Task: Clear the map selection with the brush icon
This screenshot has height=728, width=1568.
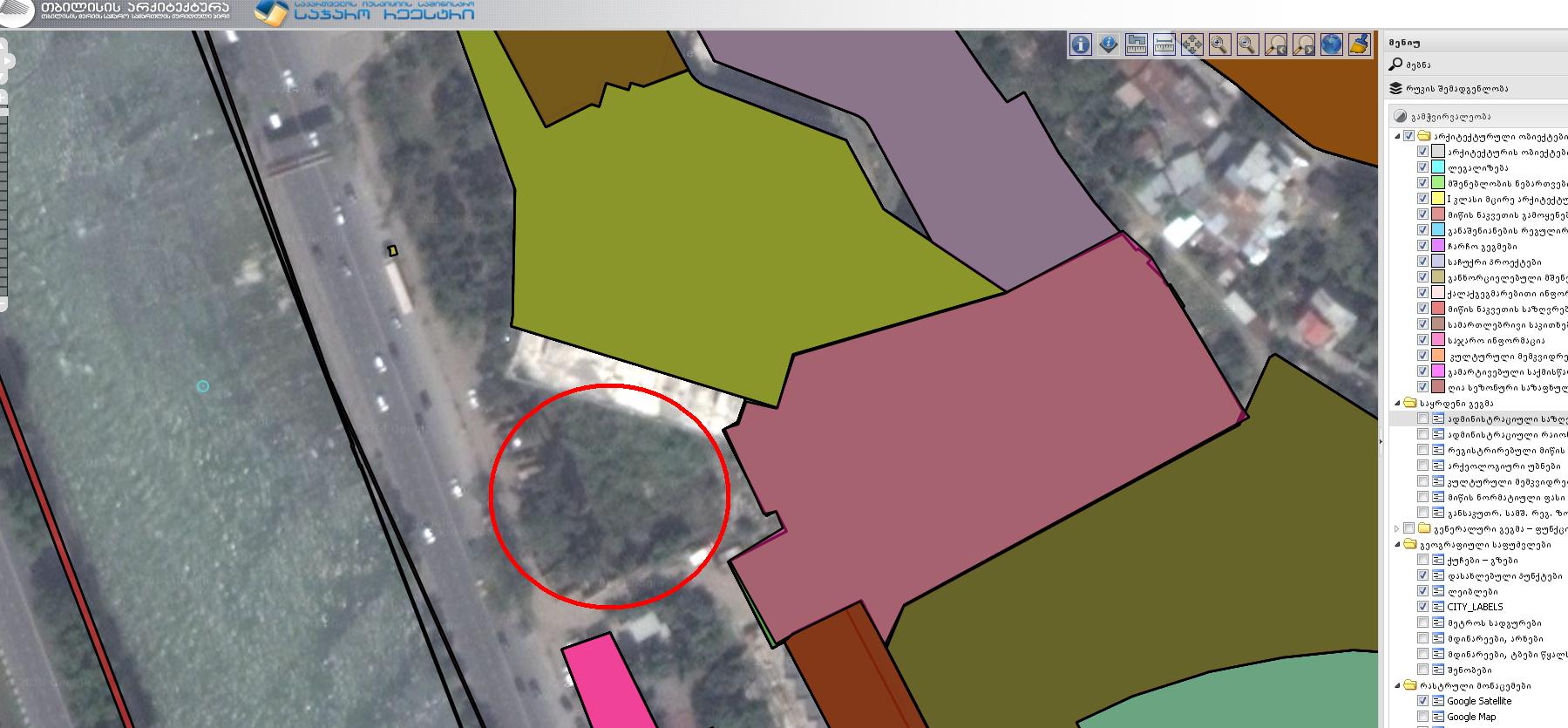Action: click(1359, 44)
